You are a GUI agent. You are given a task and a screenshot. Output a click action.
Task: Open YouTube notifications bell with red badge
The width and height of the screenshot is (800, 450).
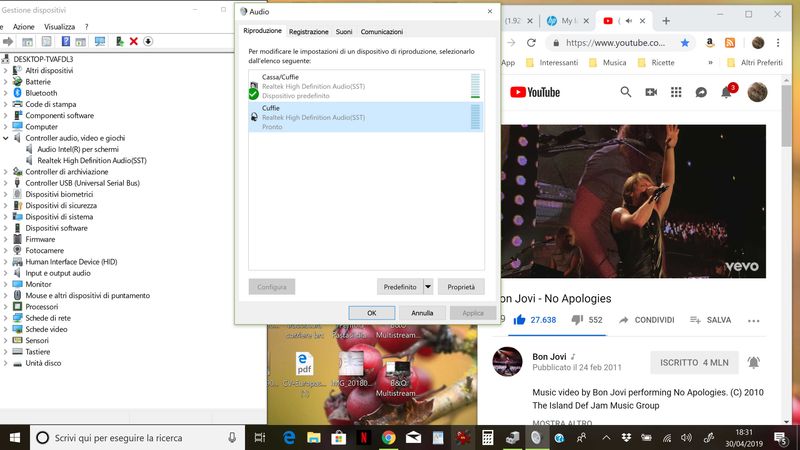coord(727,91)
